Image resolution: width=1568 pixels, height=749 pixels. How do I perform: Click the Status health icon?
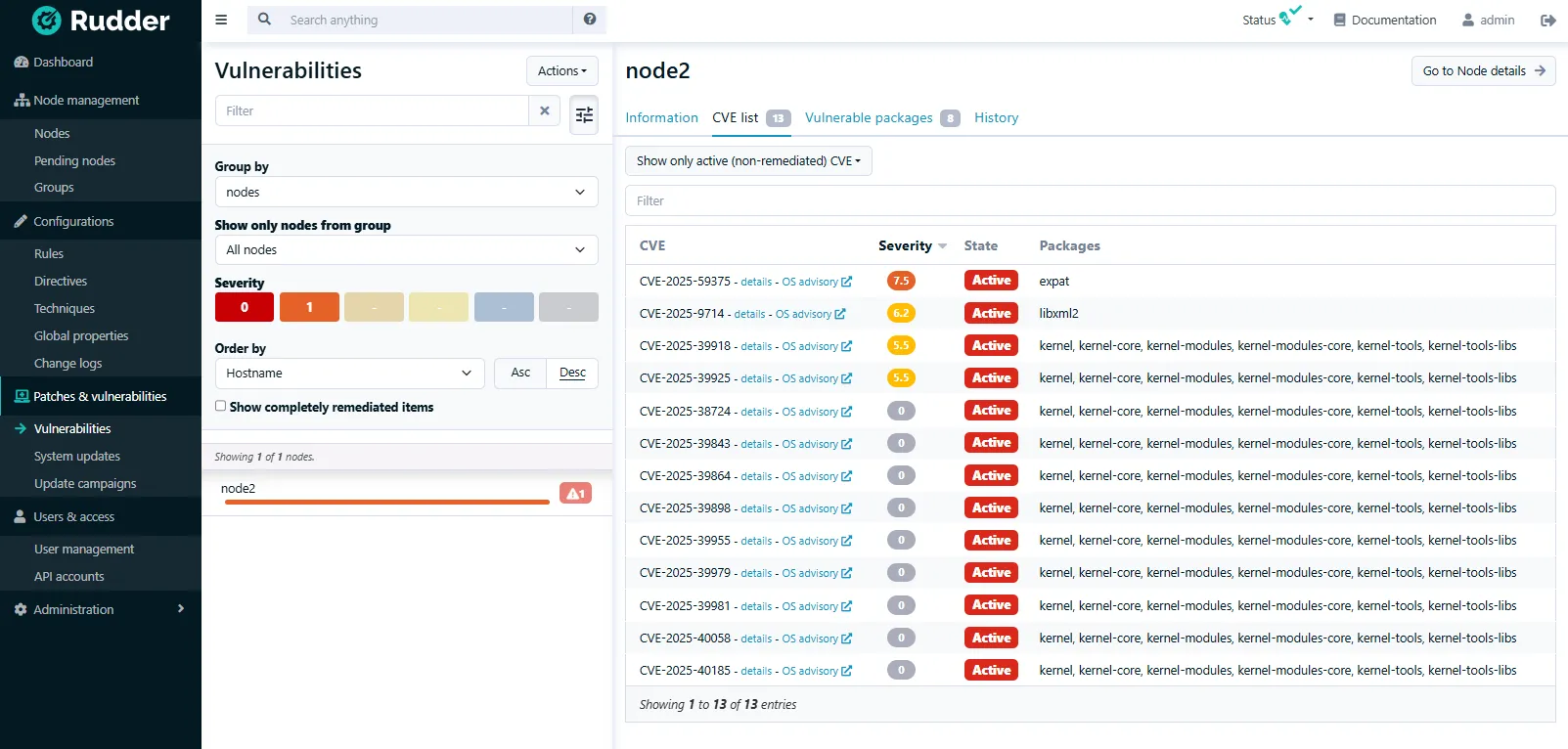1289,17
